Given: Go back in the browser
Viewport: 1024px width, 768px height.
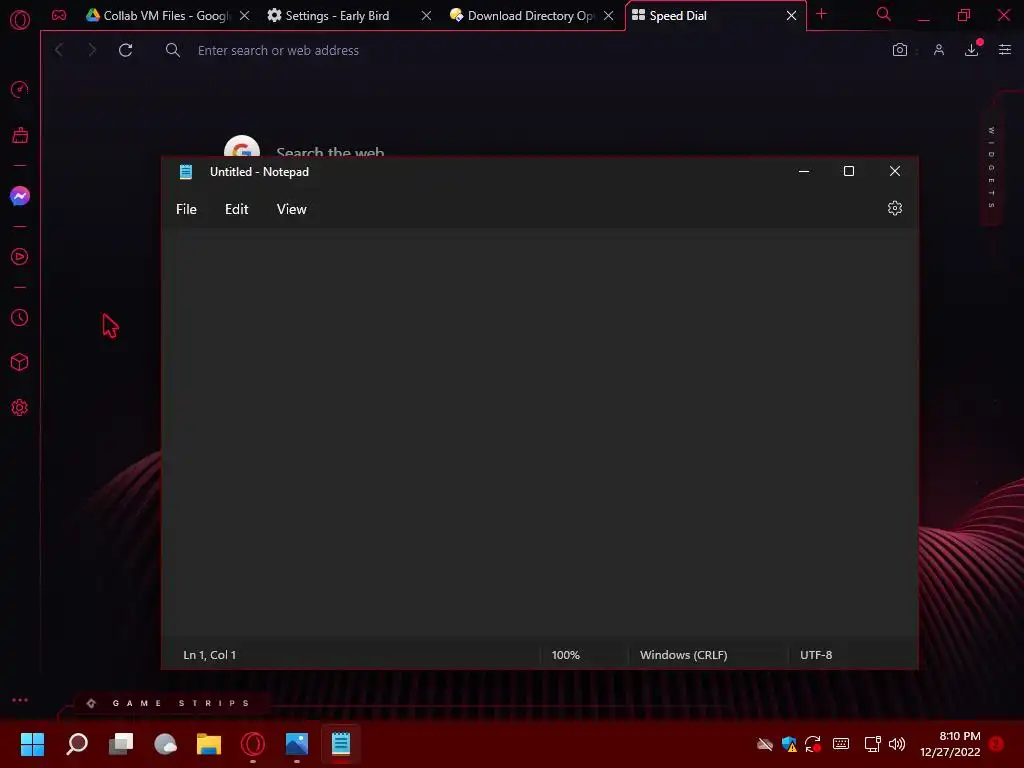Looking at the screenshot, I should pos(59,50).
